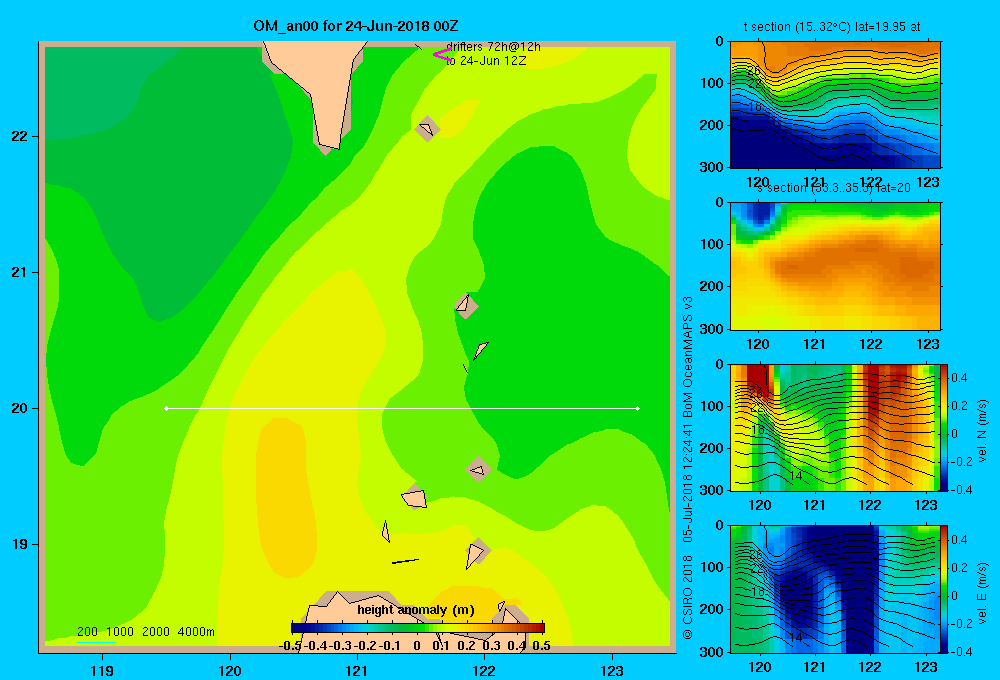Click the '© CSIRO 2018' vertical credit text
1000x680 pixels.
click(688, 597)
